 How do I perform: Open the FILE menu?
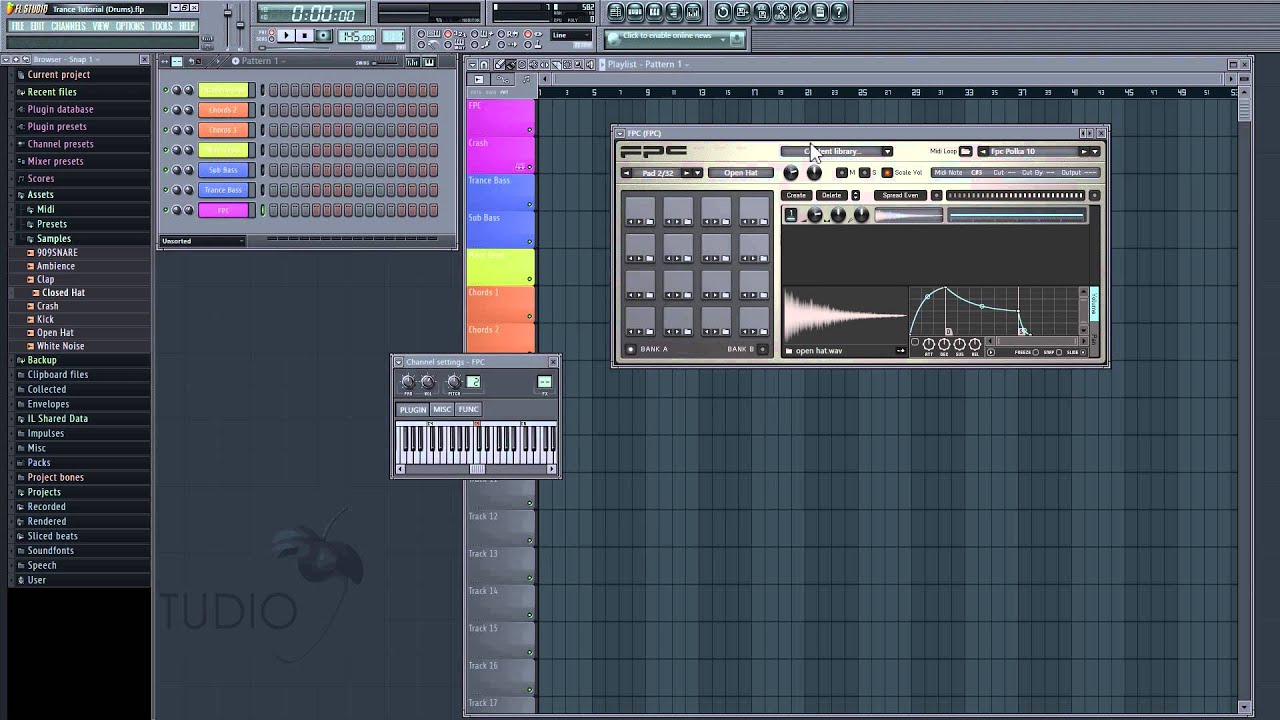(x=16, y=26)
